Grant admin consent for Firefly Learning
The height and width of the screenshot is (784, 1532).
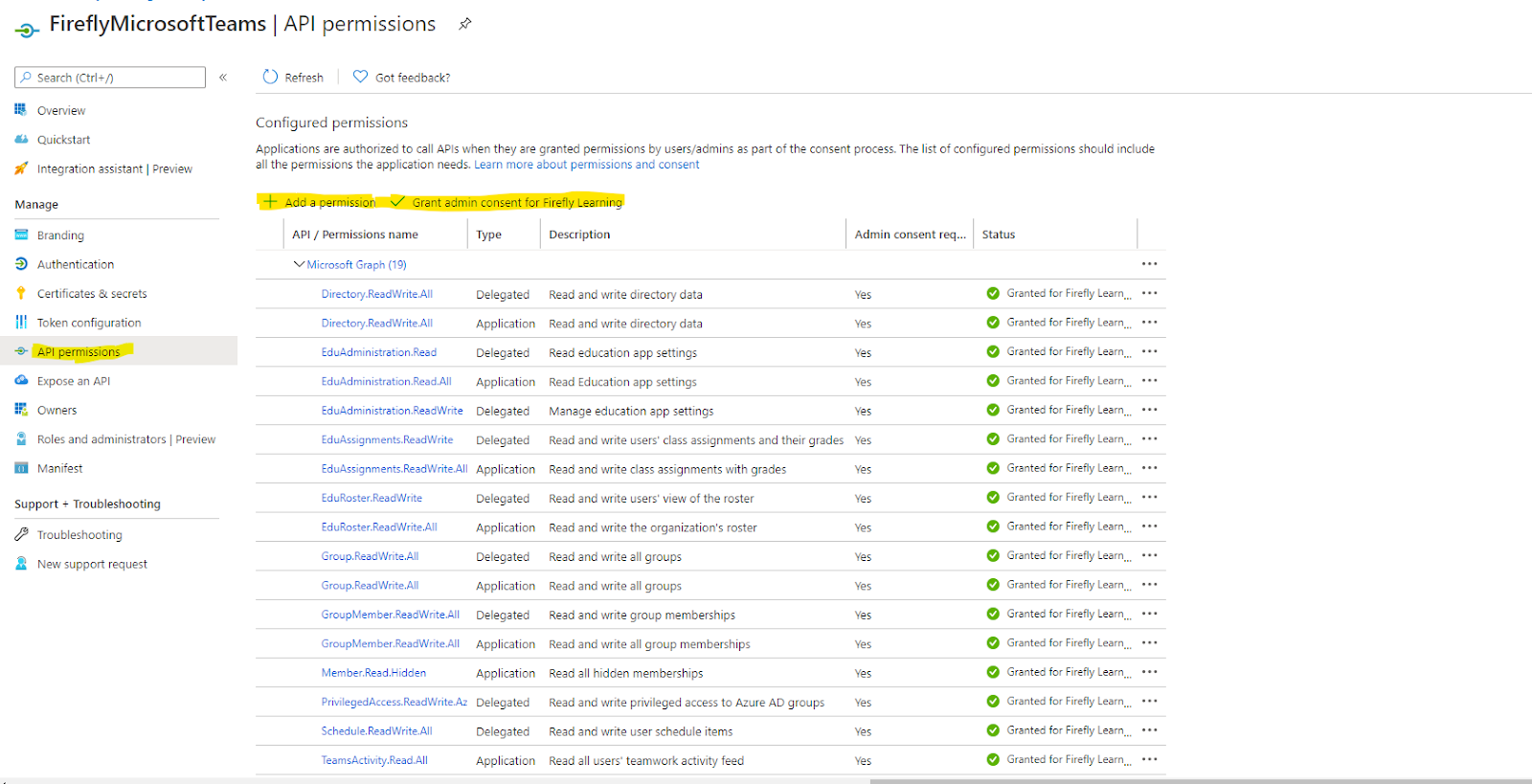point(507,202)
